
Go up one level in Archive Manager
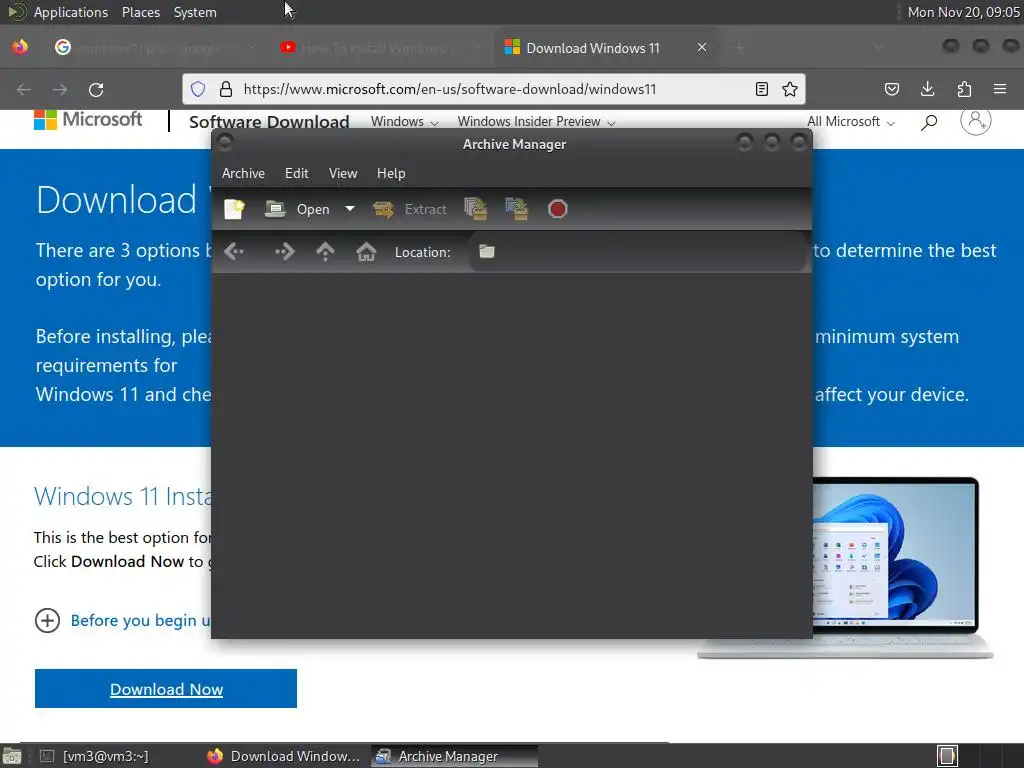[x=325, y=251]
